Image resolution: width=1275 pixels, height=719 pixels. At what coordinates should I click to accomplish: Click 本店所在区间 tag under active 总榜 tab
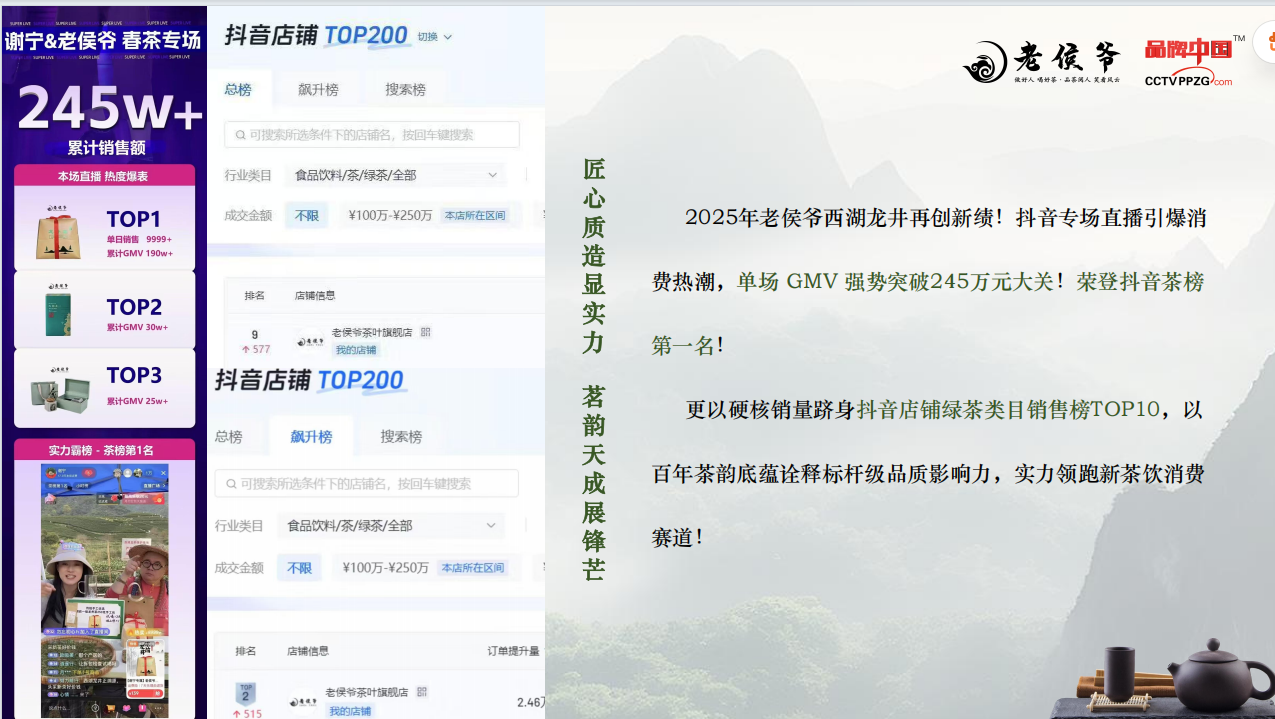475,215
